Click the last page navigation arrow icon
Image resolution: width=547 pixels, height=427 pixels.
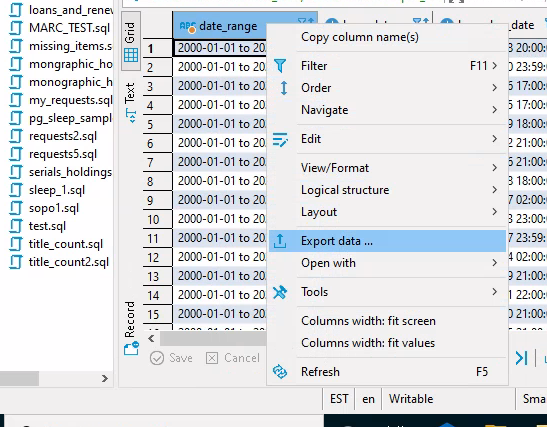[x=522, y=358]
